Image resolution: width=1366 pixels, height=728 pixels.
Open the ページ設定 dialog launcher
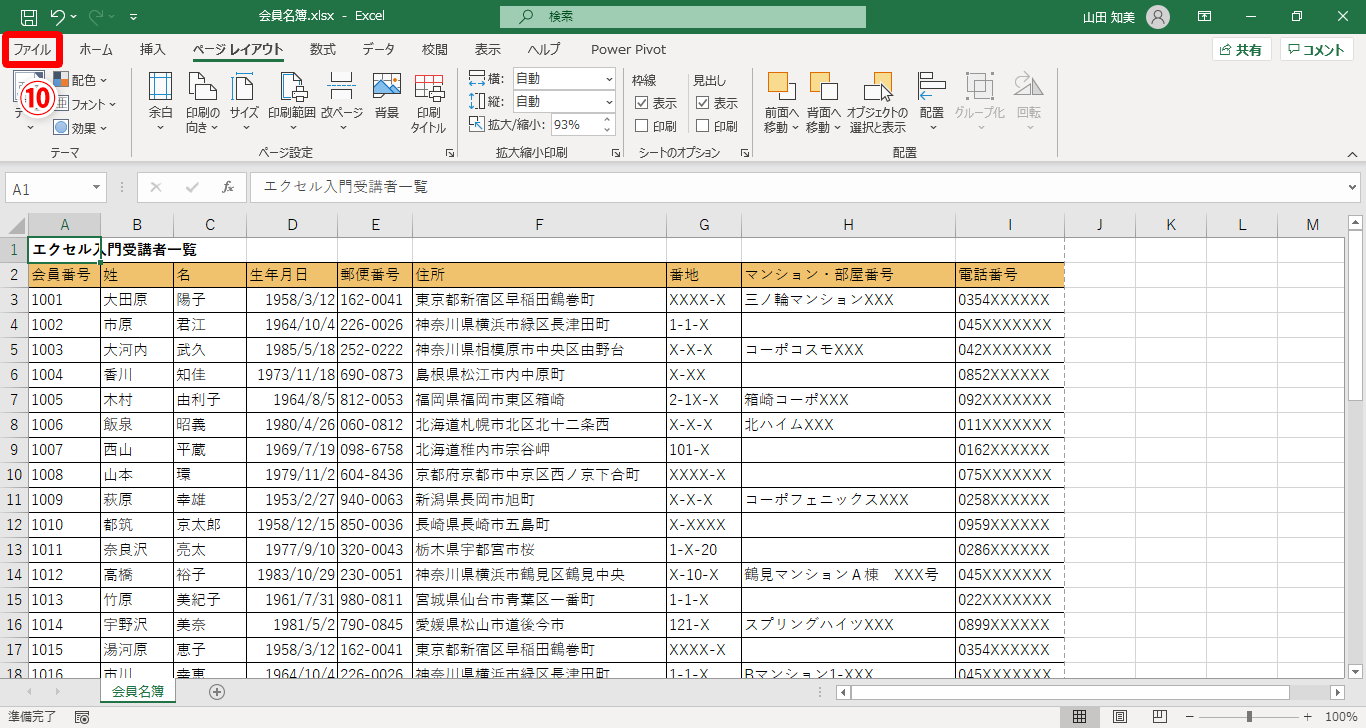tap(450, 153)
